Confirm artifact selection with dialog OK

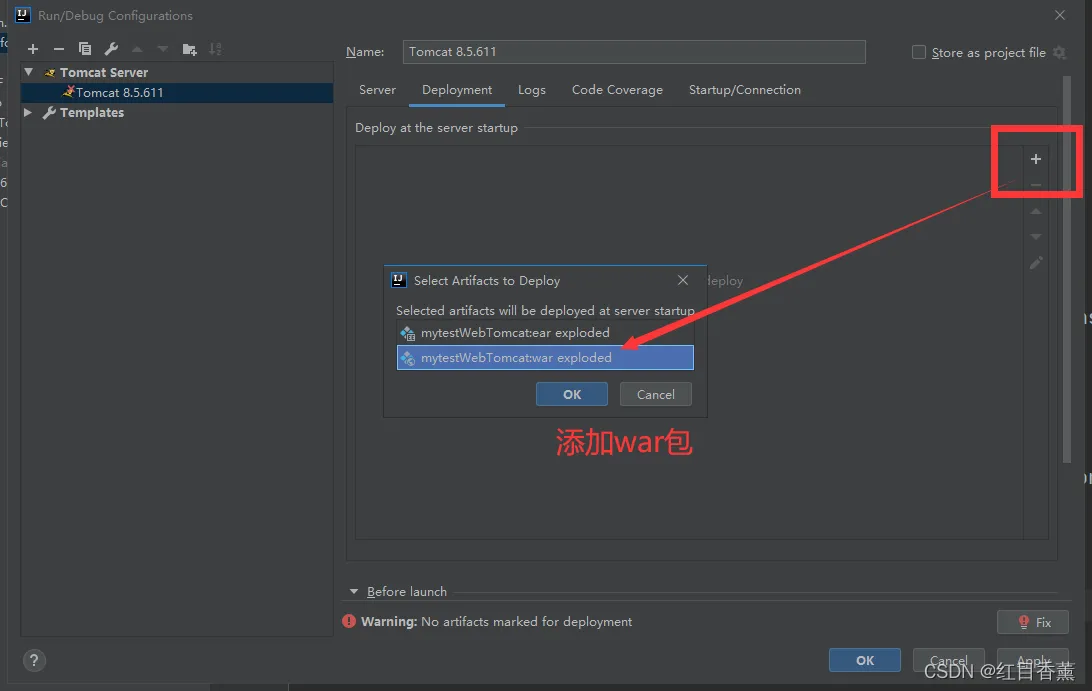[572, 394]
